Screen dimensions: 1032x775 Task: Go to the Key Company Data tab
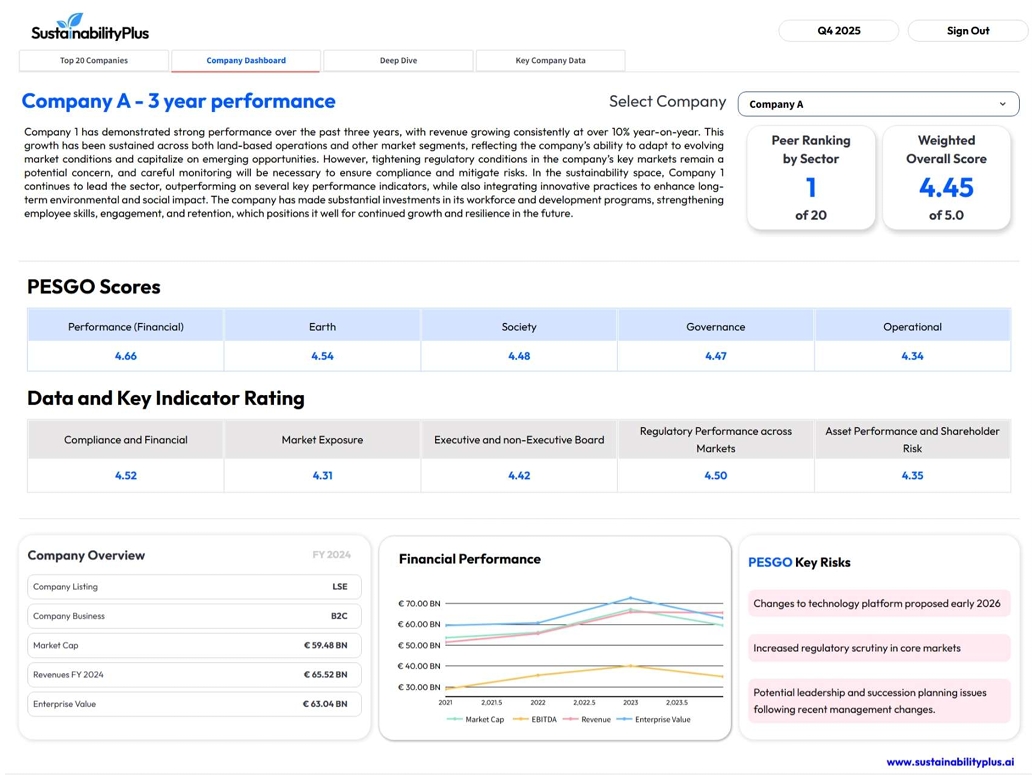tap(550, 61)
